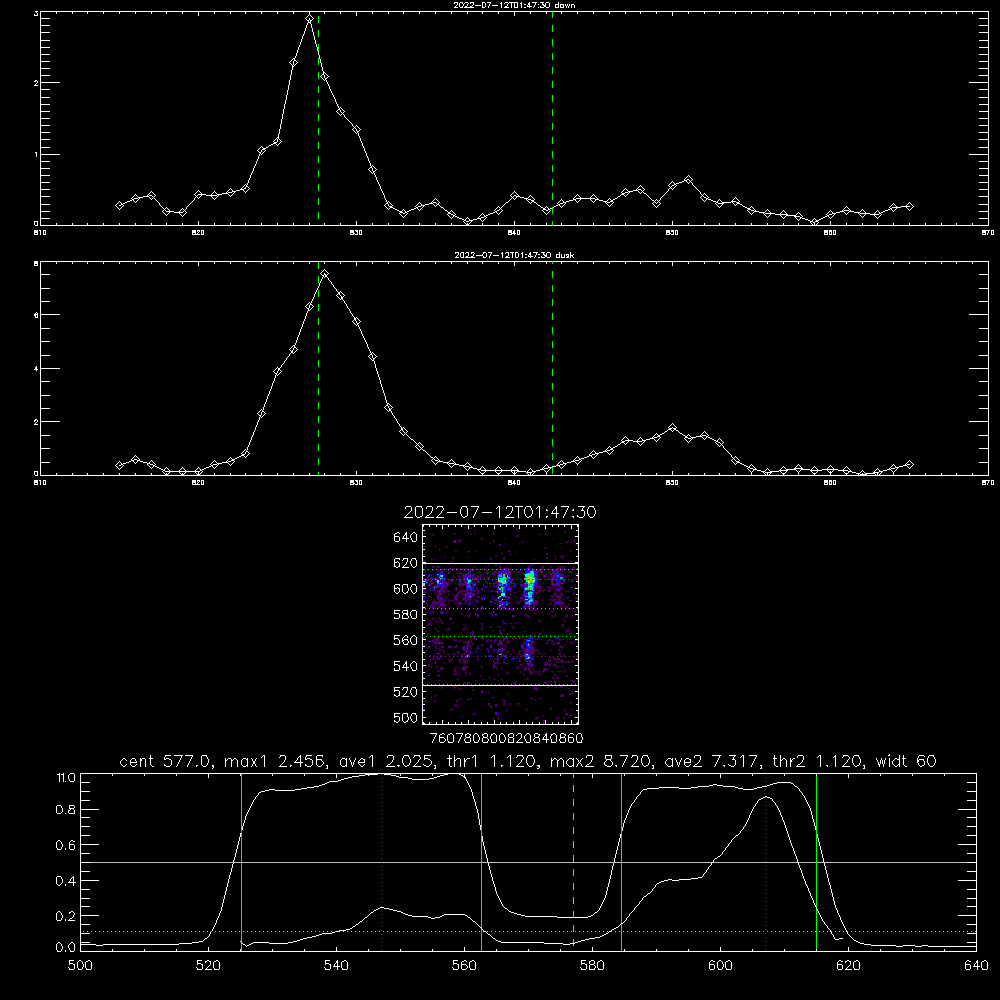This screenshot has width=1000, height=1000.
Task: Click the red dotted line near 607 in the bottom plot
Action: point(765,862)
